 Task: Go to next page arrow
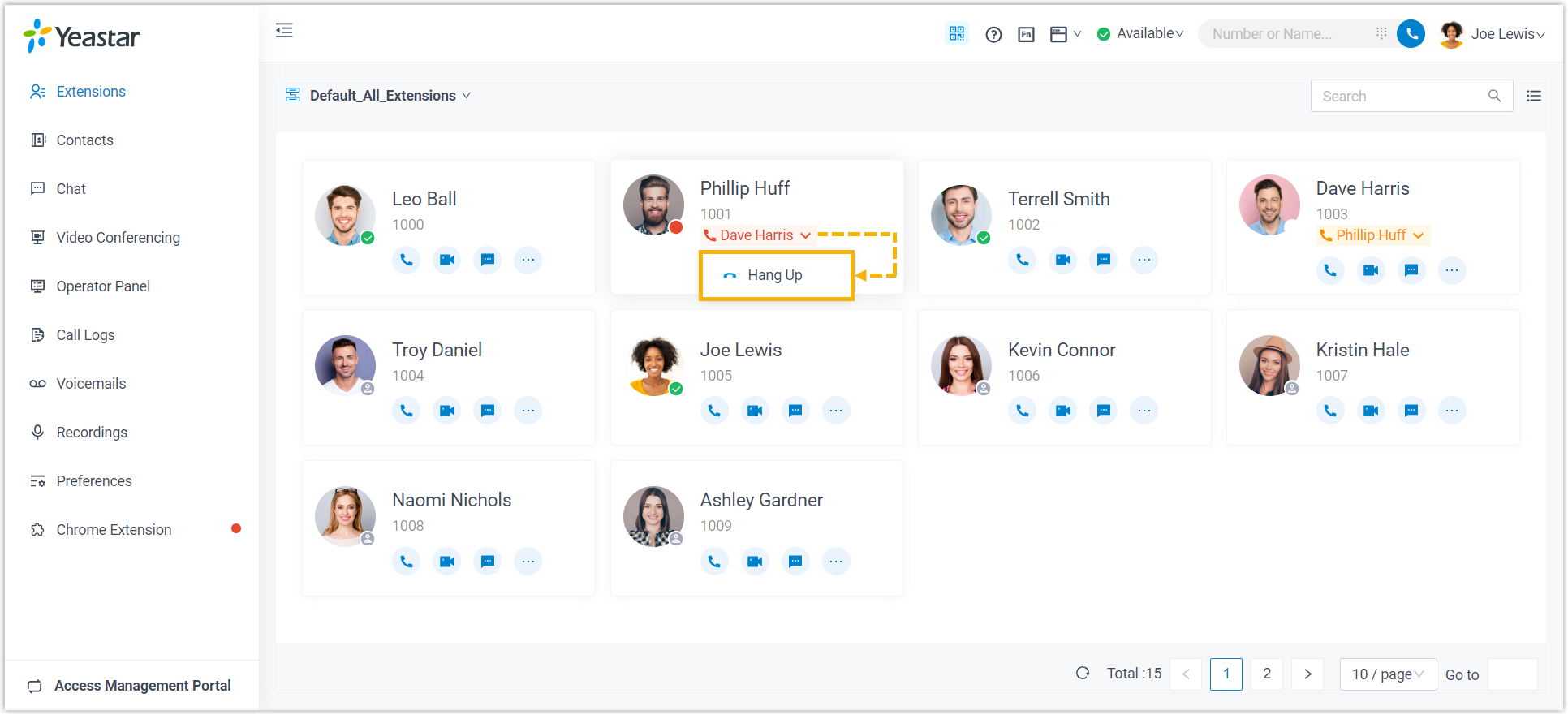(1307, 674)
